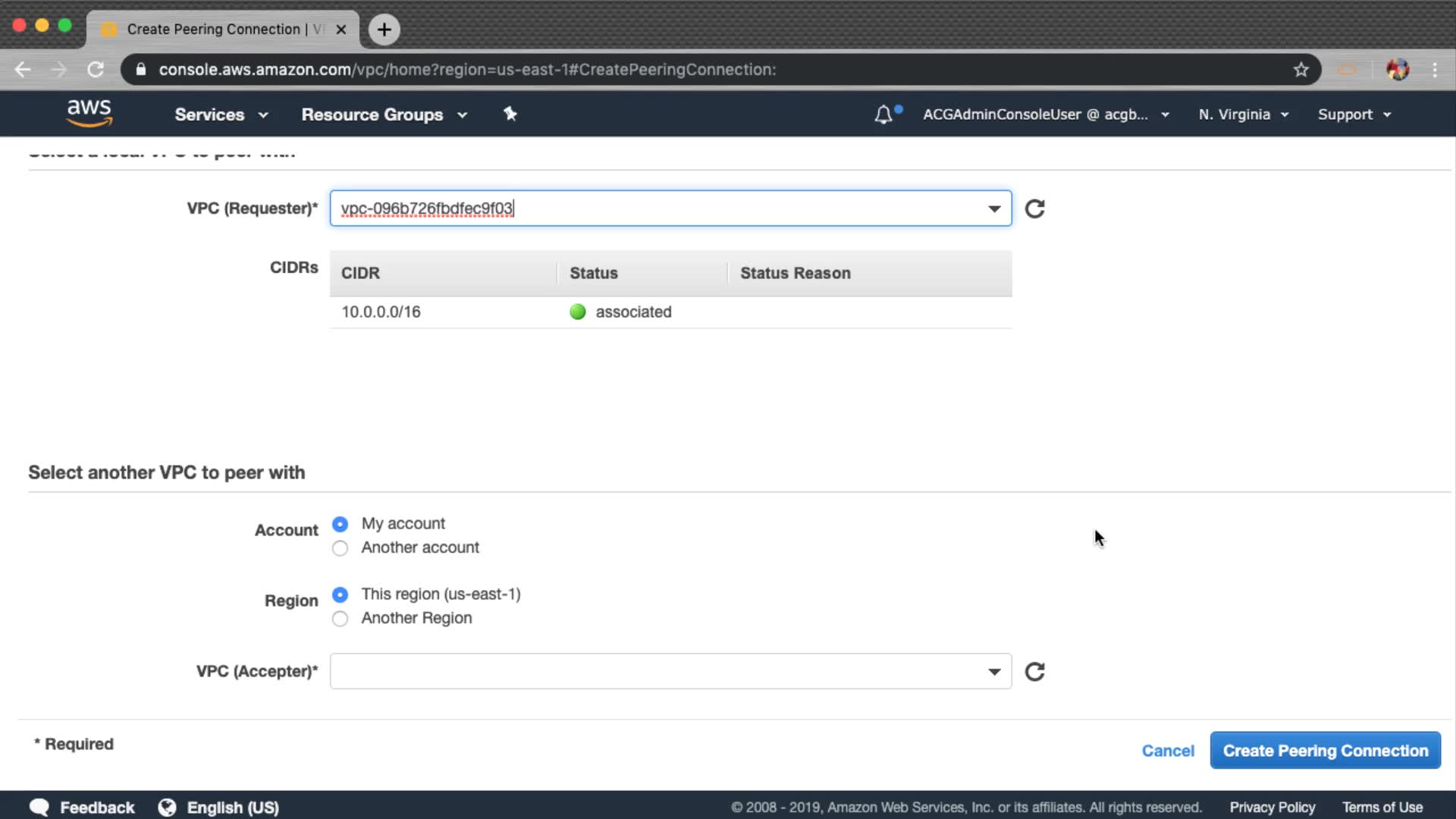The width and height of the screenshot is (1456, 819).
Task: Refresh the VPC Accepter list
Action: (1034, 672)
